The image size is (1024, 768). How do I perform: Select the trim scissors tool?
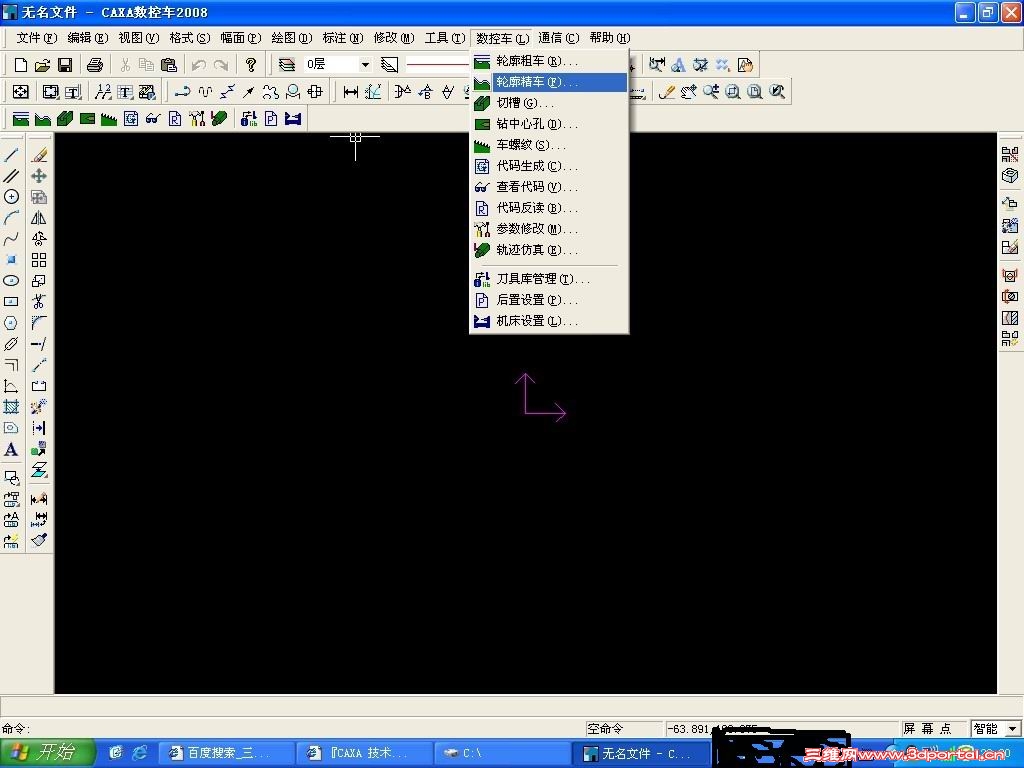click(39, 302)
